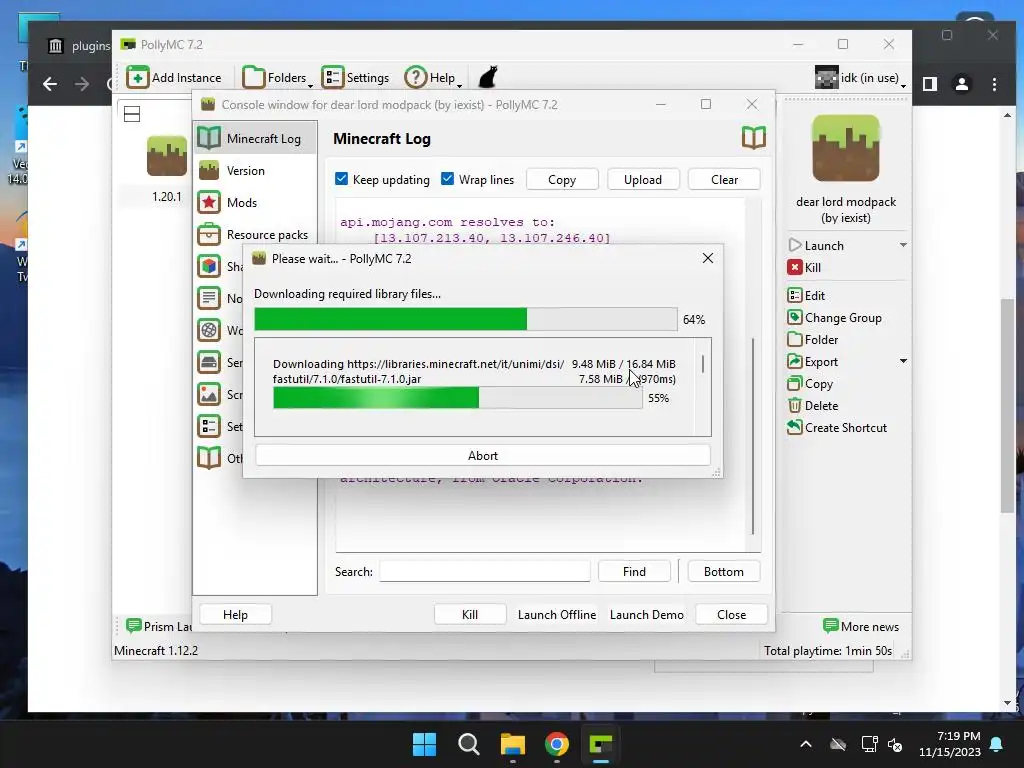This screenshot has width=1024, height=768.
Task: Select the Version page in sidebar
Action: [255, 170]
